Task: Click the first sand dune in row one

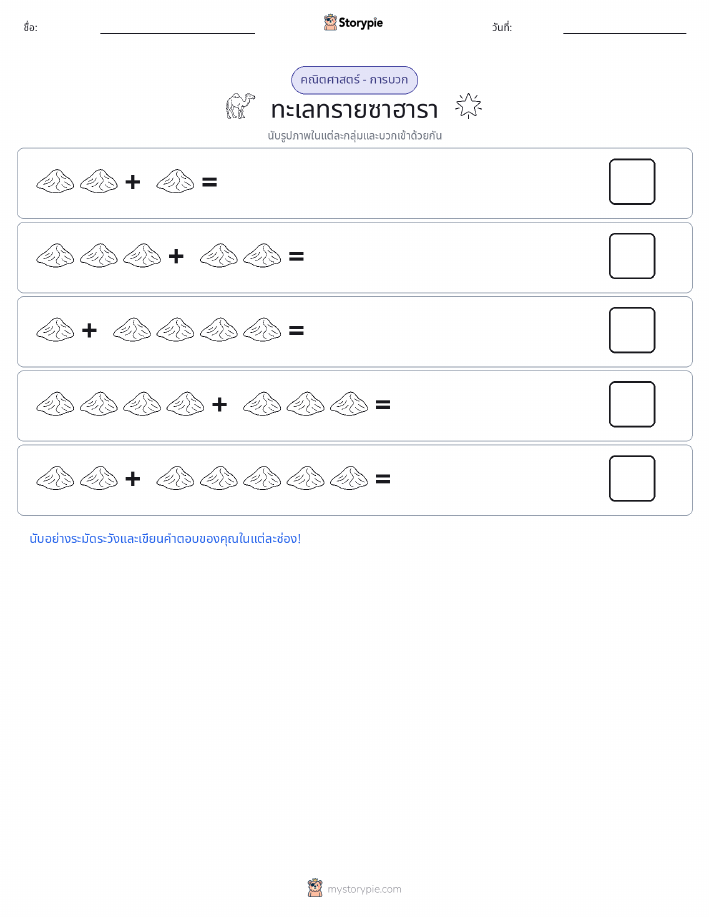Action: point(55,181)
